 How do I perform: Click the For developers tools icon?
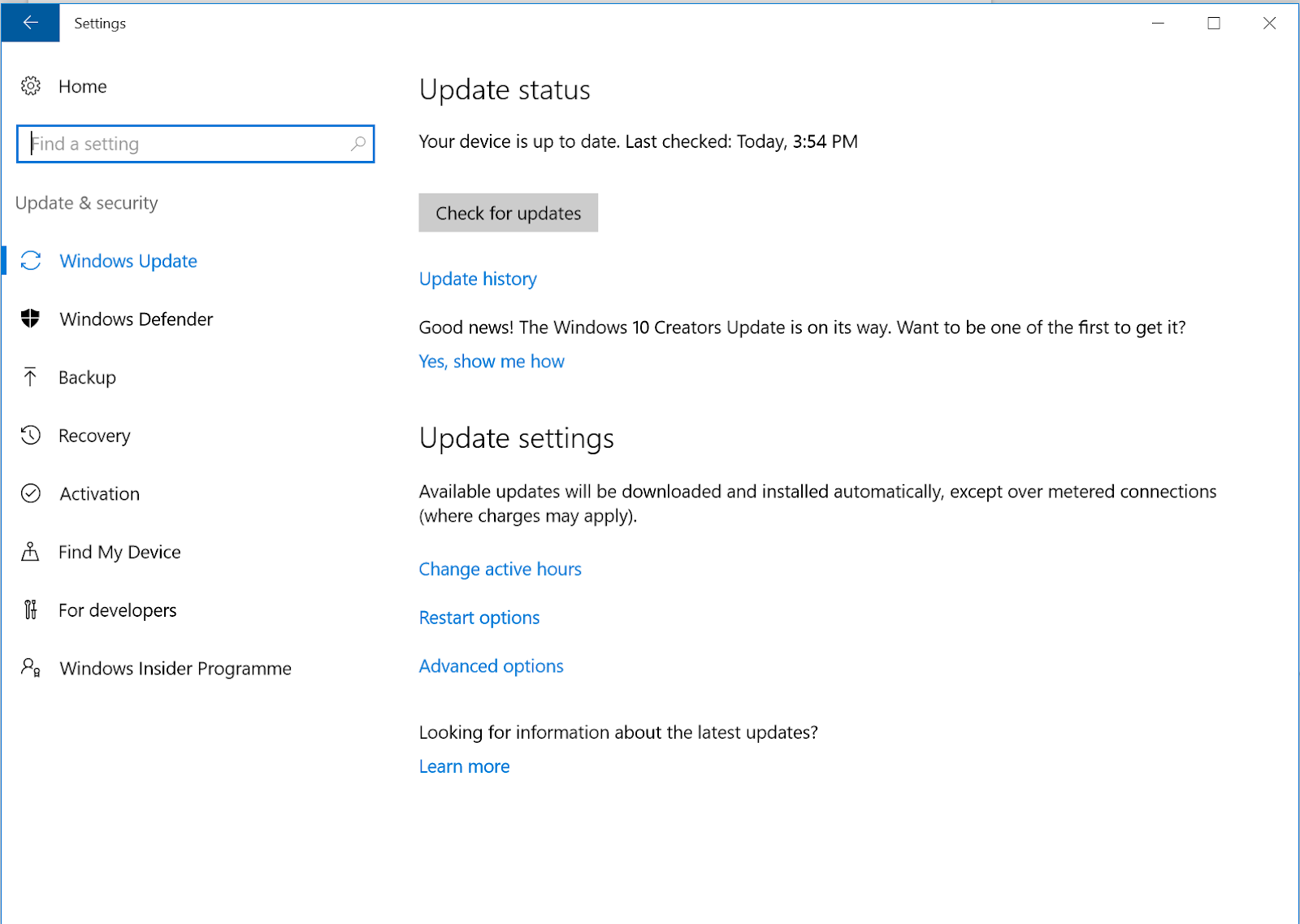30,609
